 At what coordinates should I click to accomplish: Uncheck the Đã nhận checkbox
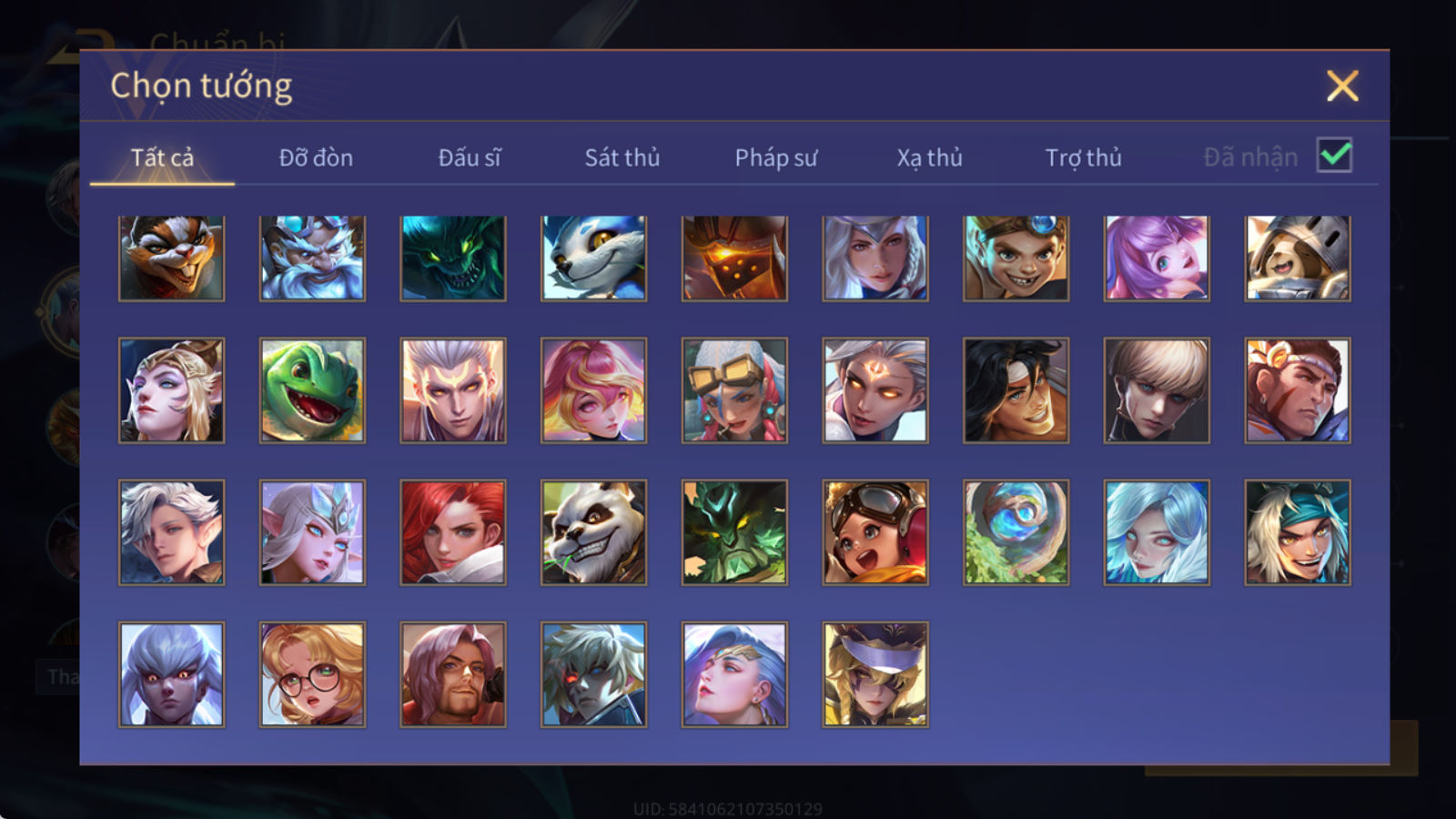pos(1334,156)
